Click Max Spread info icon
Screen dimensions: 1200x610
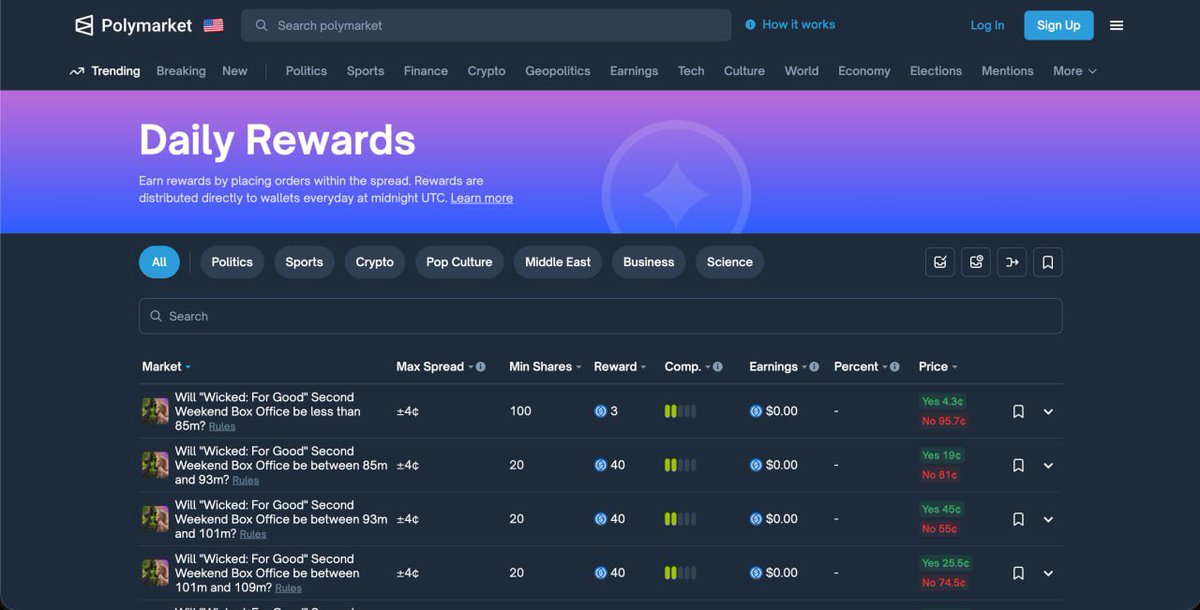click(481, 367)
